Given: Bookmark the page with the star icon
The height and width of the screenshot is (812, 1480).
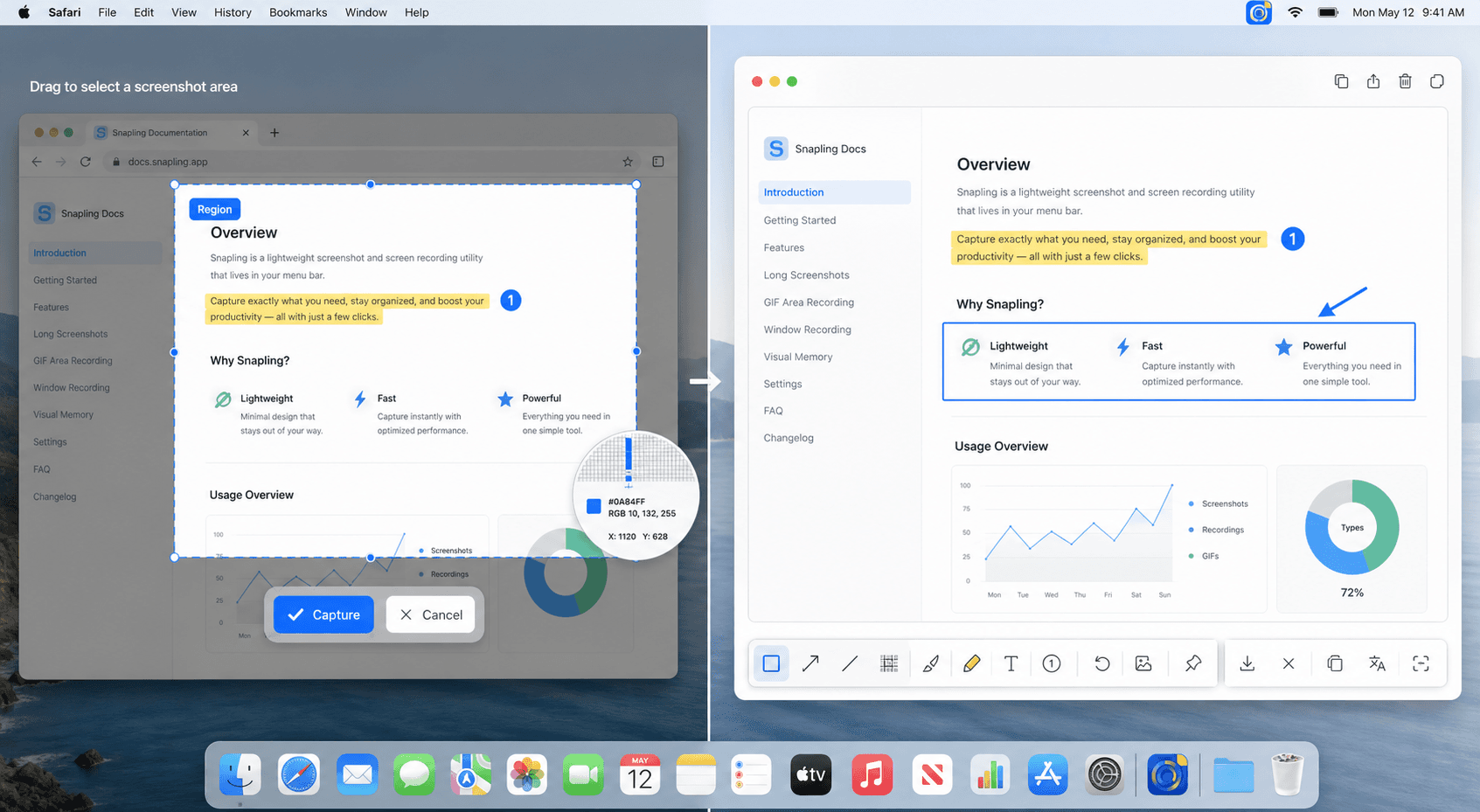Looking at the screenshot, I should [628, 162].
